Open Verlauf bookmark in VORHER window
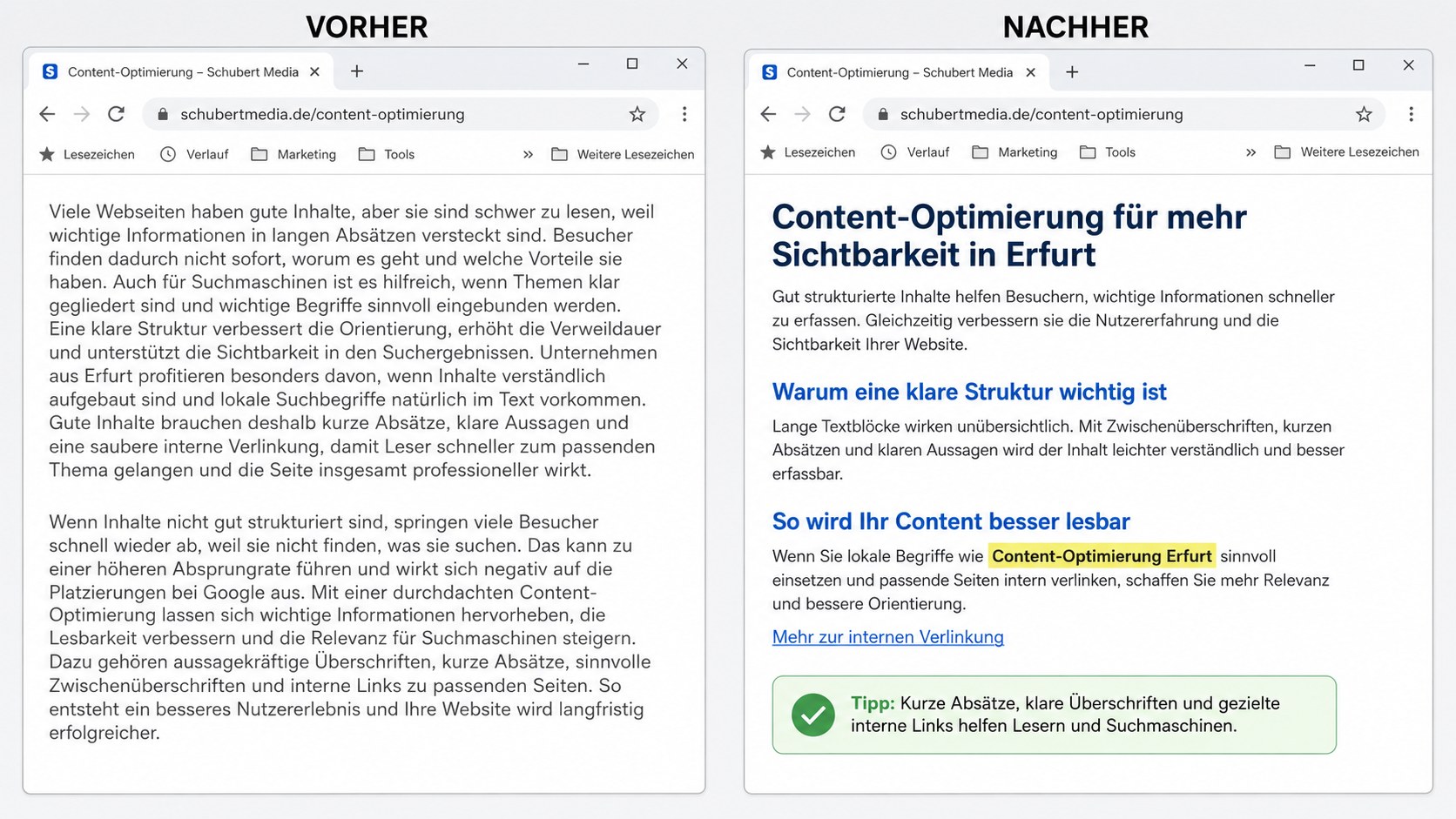The width and height of the screenshot is (1456, 819). tap(194, 154)
